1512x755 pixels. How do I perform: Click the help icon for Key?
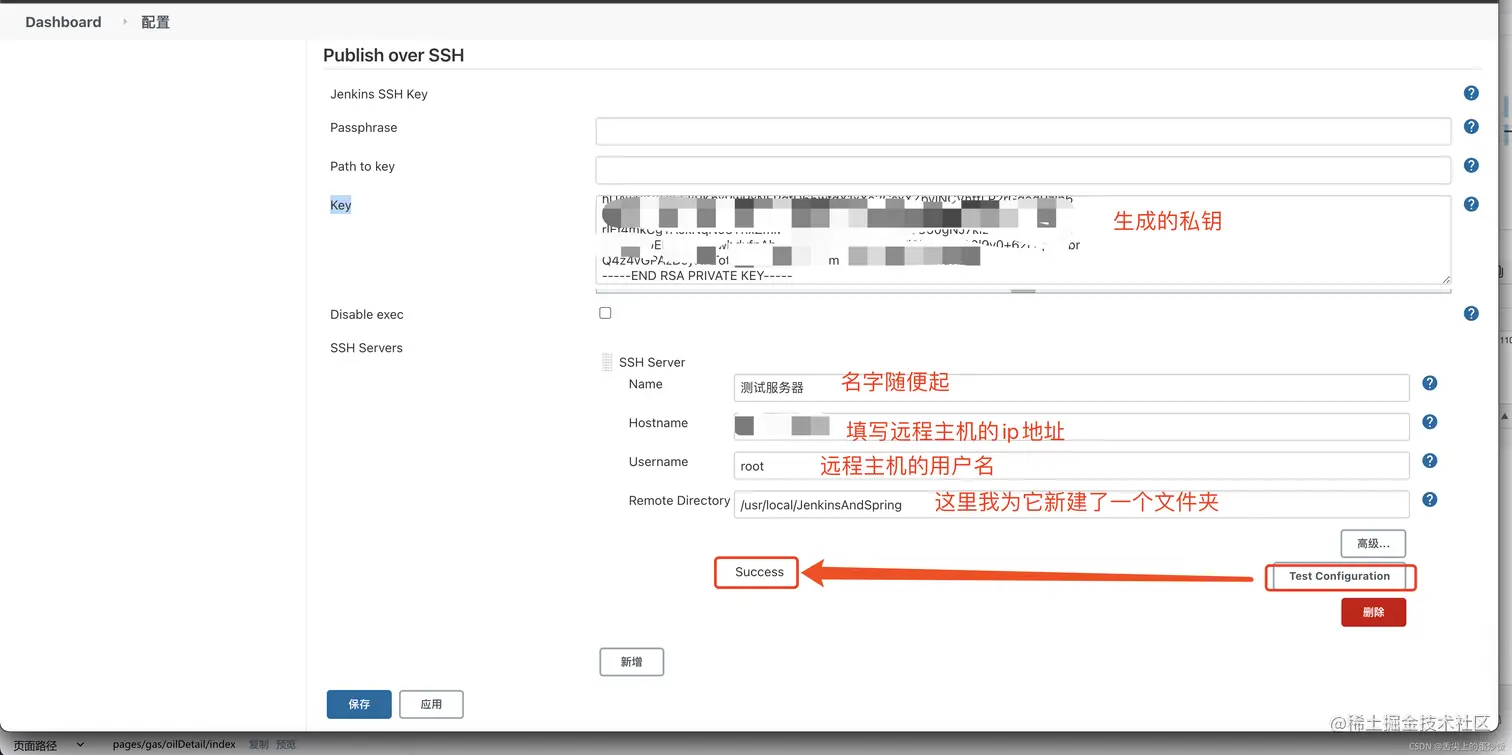(x=1471, y=204)
